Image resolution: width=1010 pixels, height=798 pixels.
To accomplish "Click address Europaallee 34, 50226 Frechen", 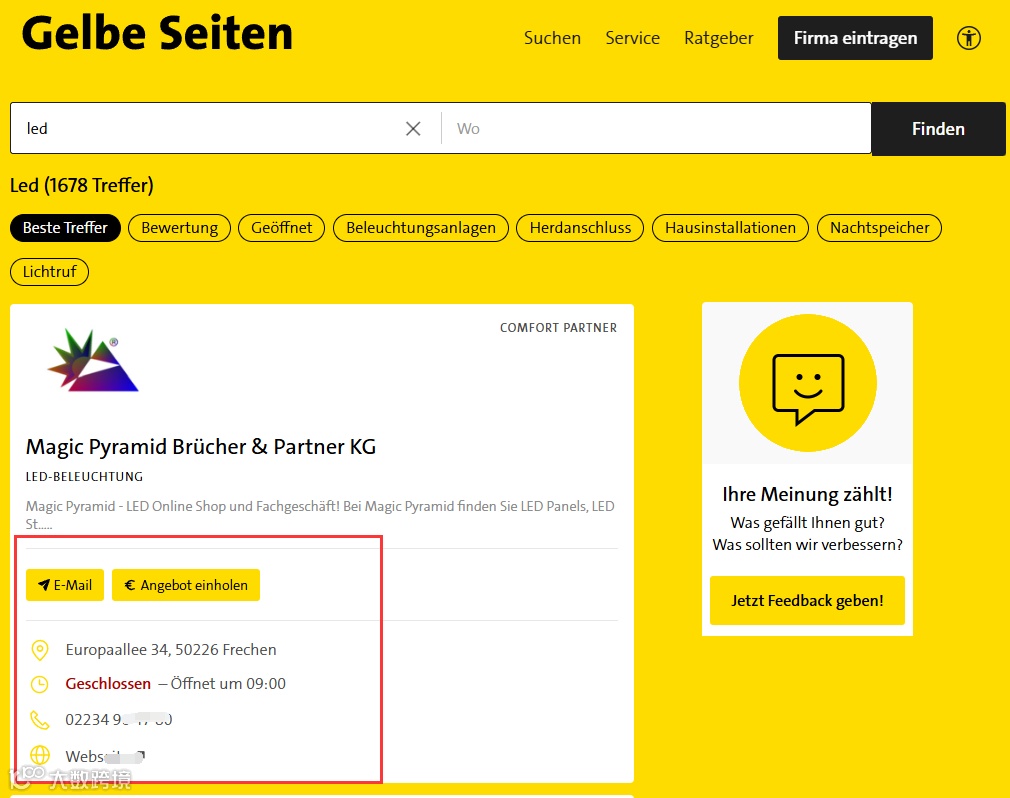I will pyautogui.click(x=171, y=650).
